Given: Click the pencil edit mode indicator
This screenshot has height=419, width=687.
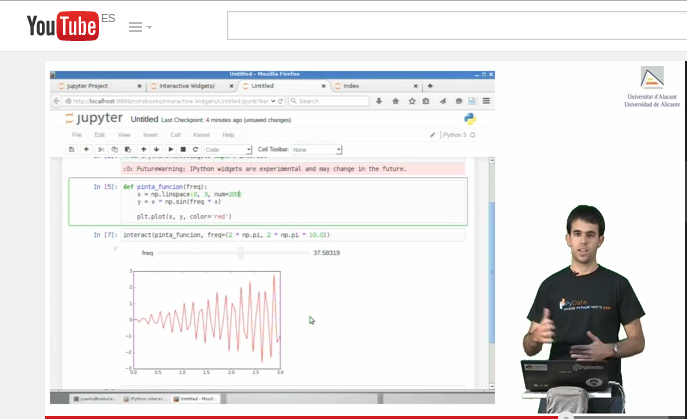Looking at the screenshot, I should tap(432, 135).
